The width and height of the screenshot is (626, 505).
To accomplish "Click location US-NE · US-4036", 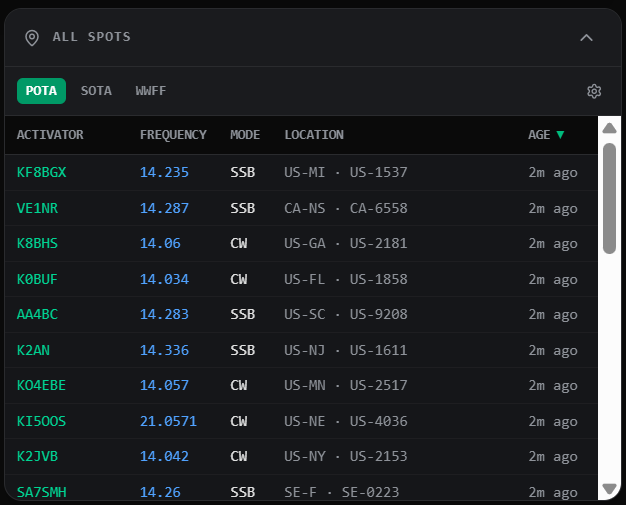I will coord(346,422).
